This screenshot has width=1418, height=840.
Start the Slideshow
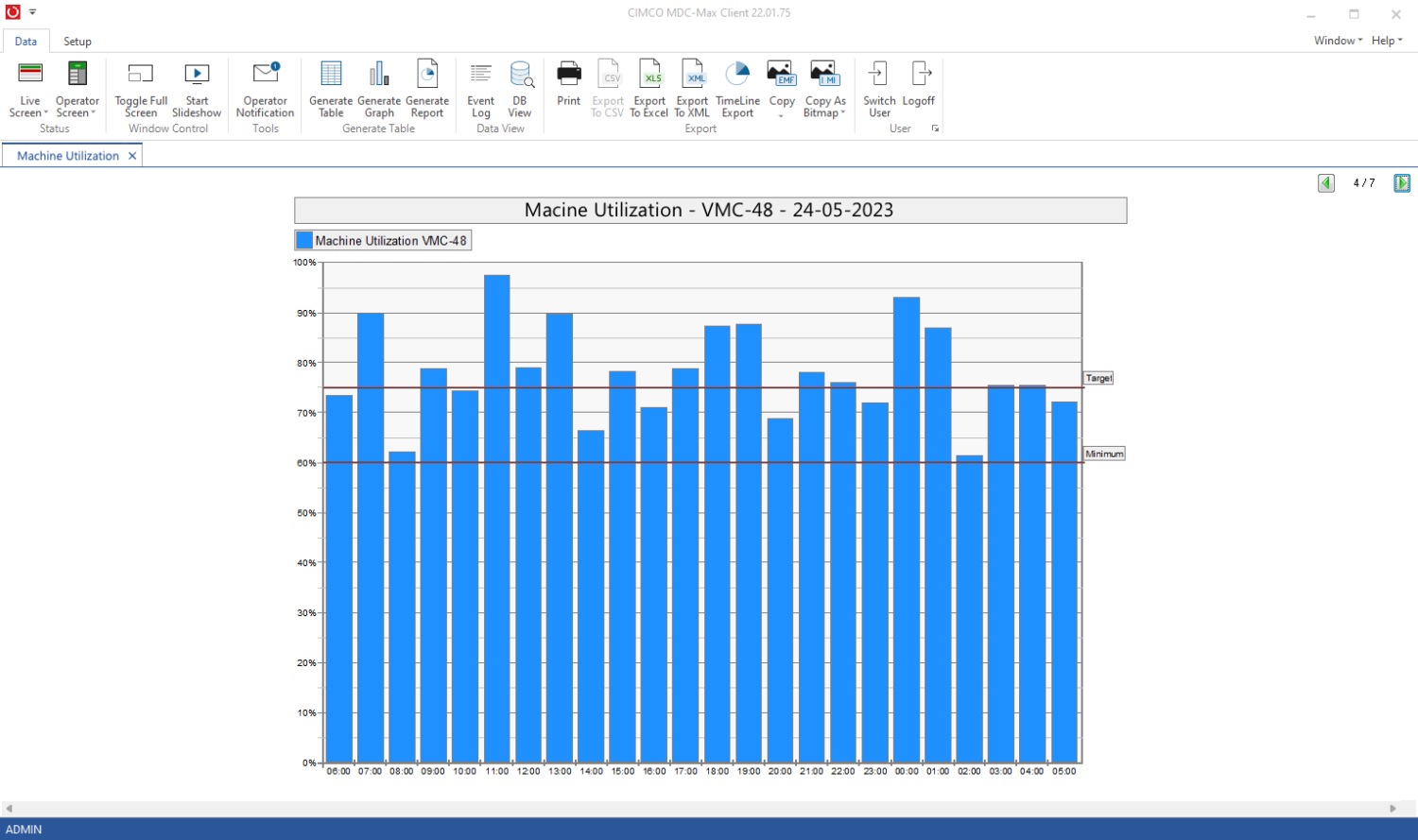point(197,90)
